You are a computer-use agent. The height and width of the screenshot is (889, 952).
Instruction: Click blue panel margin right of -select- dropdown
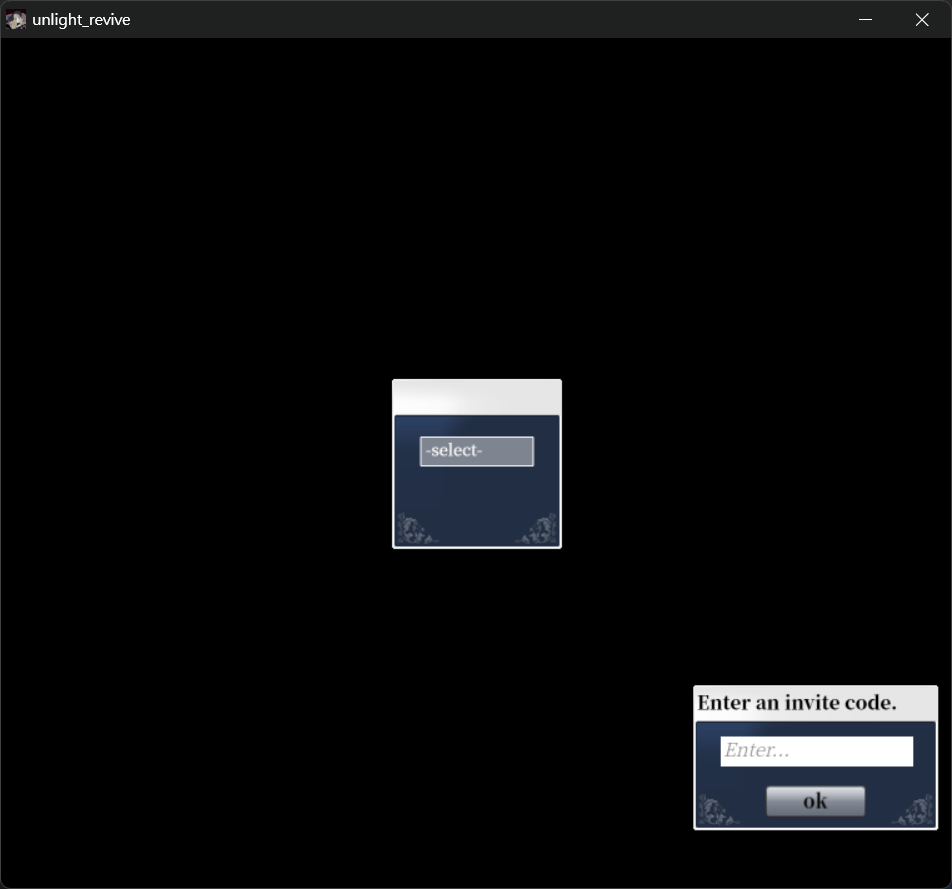(x=546, y=451)
